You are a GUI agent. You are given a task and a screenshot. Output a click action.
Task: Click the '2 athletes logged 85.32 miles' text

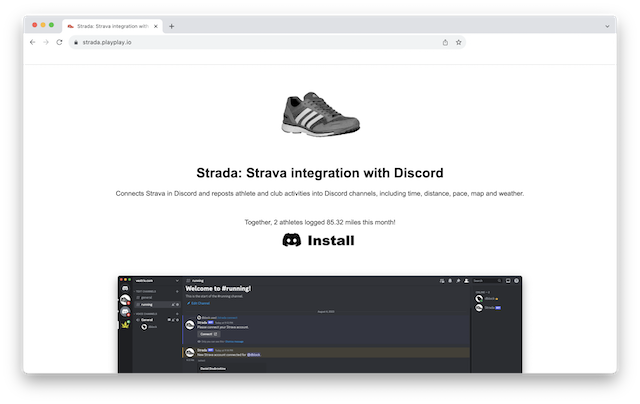coord(320,222)
